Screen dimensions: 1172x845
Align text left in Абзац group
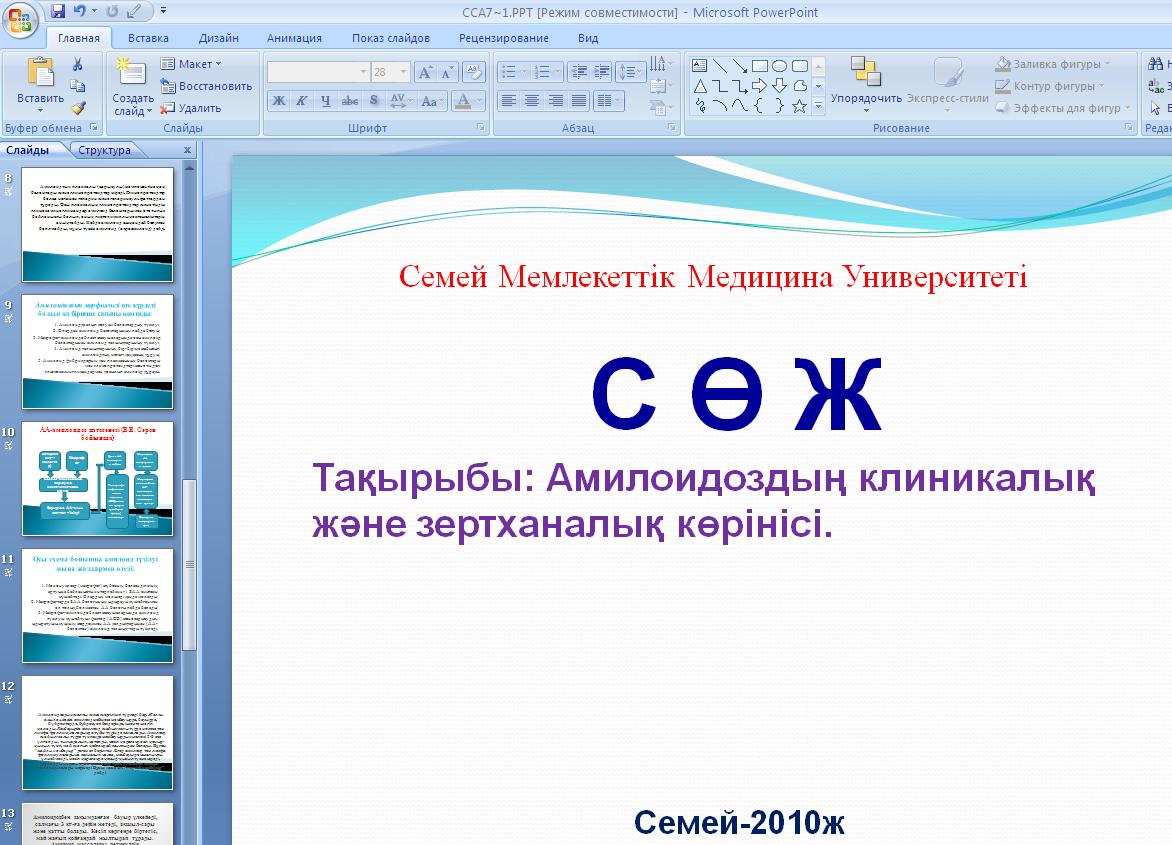(x=508, y=100)
